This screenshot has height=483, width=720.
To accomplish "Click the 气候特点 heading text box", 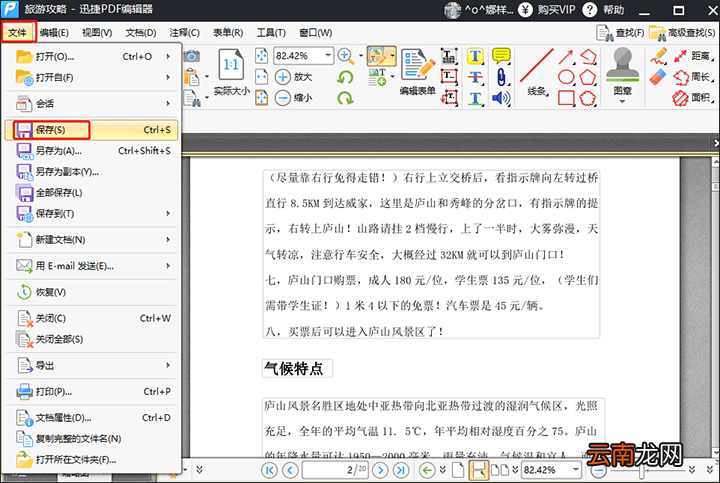I will (297, 369).
